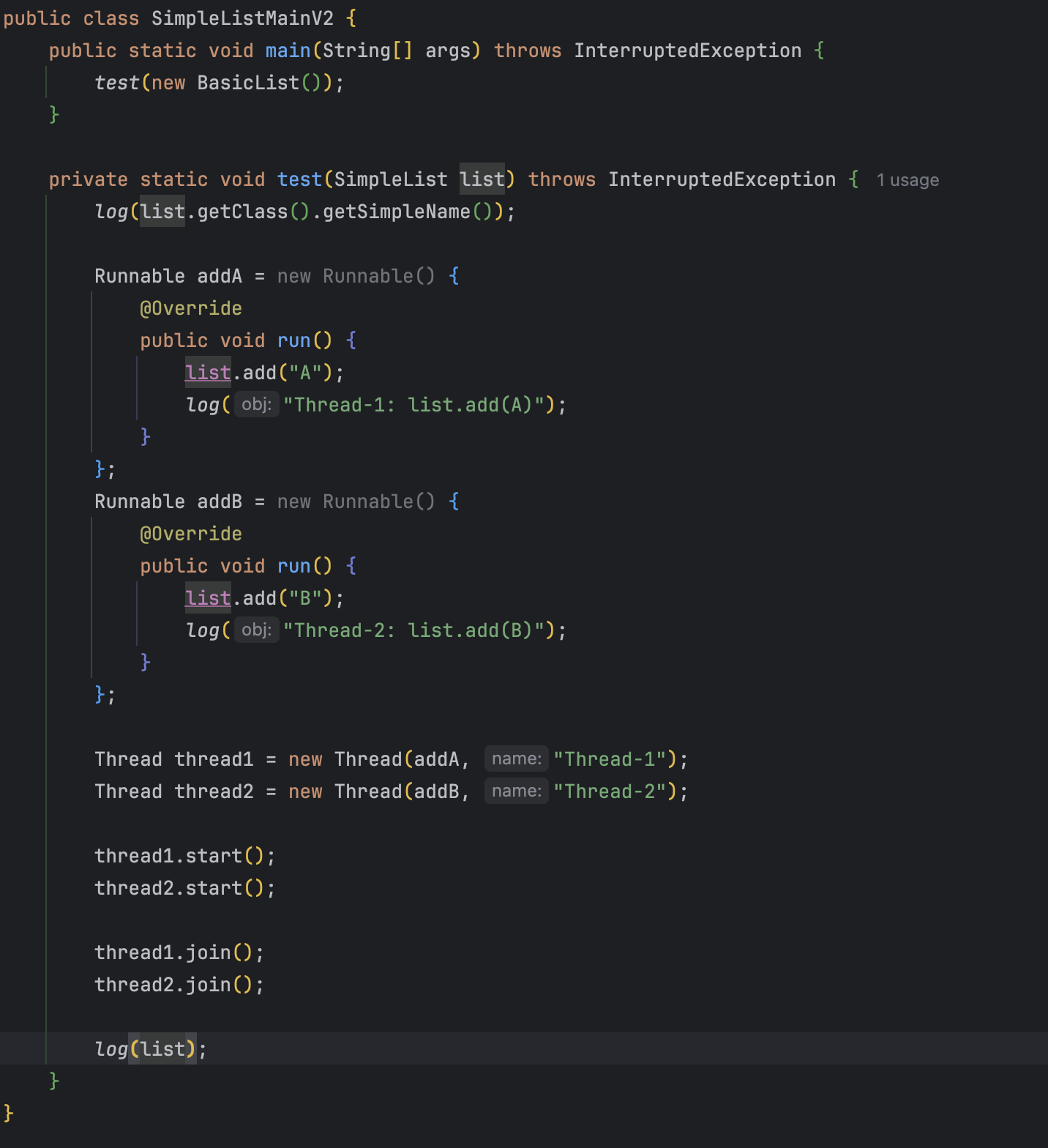Viewport: 1048px width, 1148px height.
Task: Click getClass in the log statement
Action: [x=242, y=212]
